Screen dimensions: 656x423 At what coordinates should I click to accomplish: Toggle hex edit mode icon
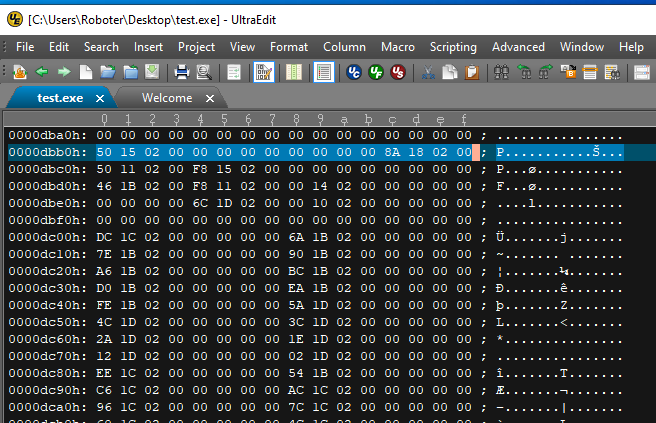click(264, 72)
